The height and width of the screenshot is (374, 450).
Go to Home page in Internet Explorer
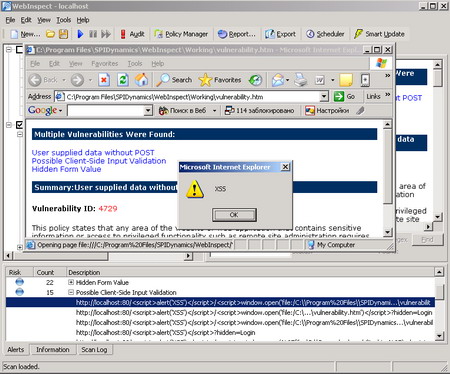coord(141,80)
